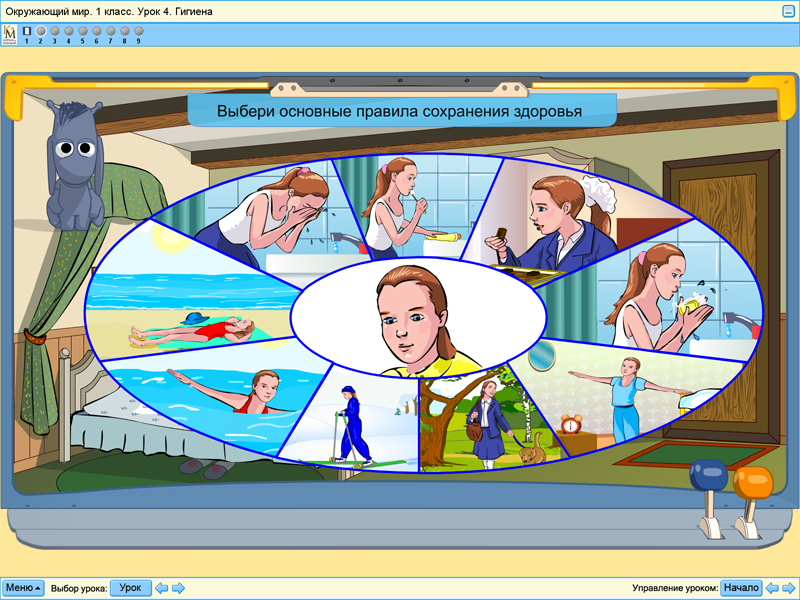Go to next lesson arrow next to Урок
The width and height of the screenshot is (800, 600).
(x=178, y=588)
